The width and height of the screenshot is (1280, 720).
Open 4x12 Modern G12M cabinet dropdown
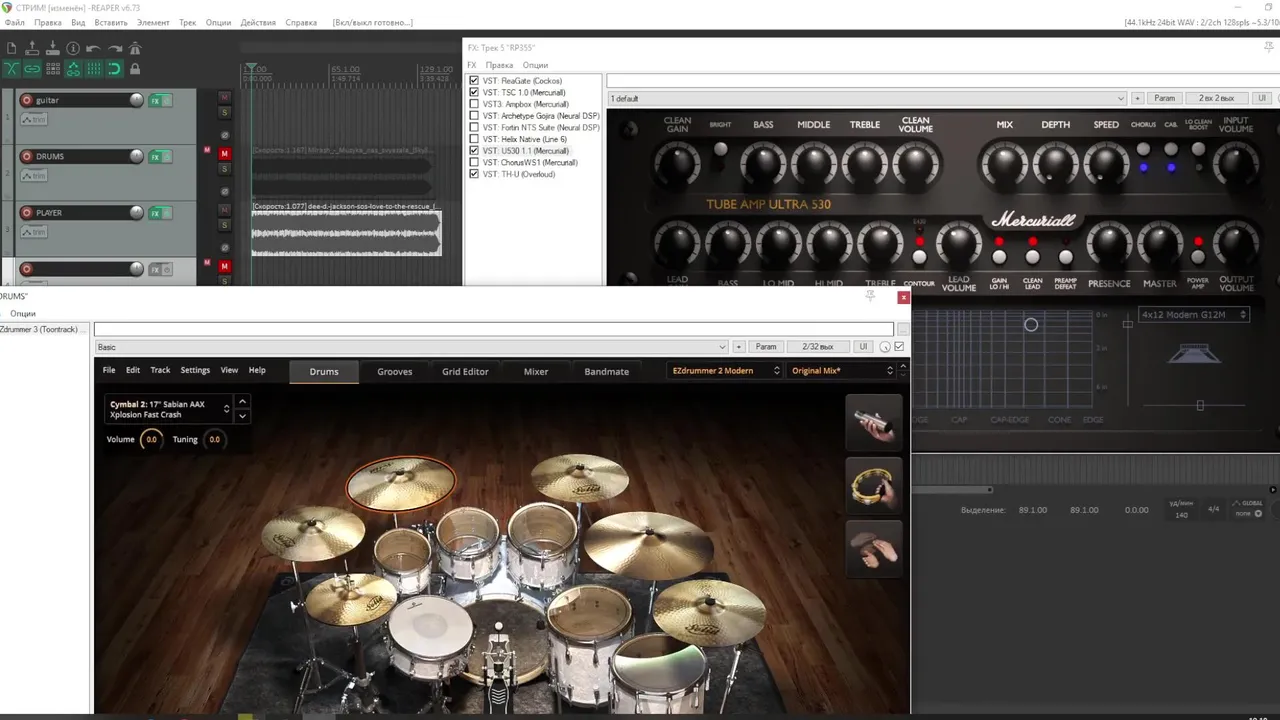(1194, 314)
